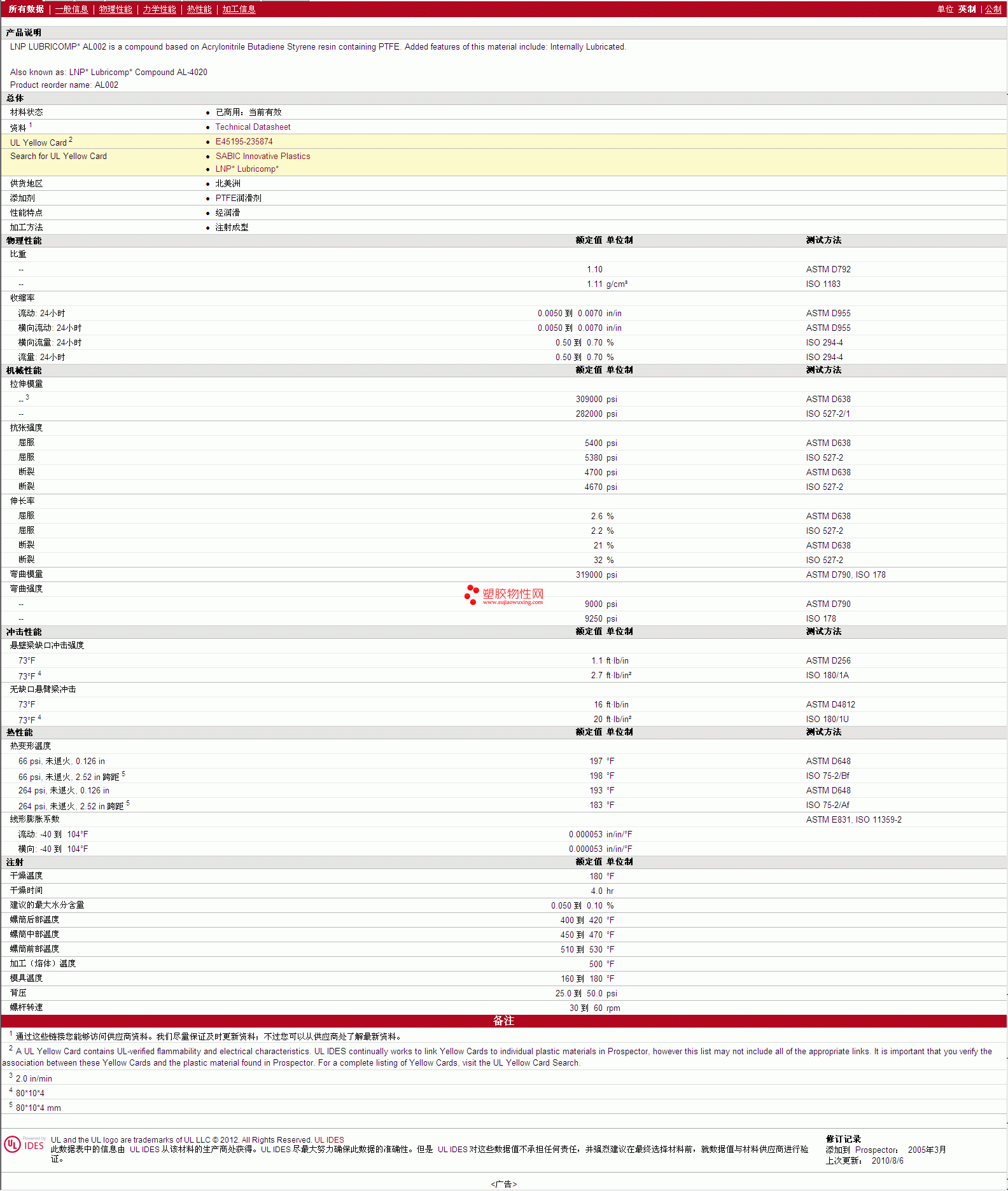This screenshot has width=1008, height=1191.
Task: Switch to the 力学性能 tab
Action: (159, 9)
